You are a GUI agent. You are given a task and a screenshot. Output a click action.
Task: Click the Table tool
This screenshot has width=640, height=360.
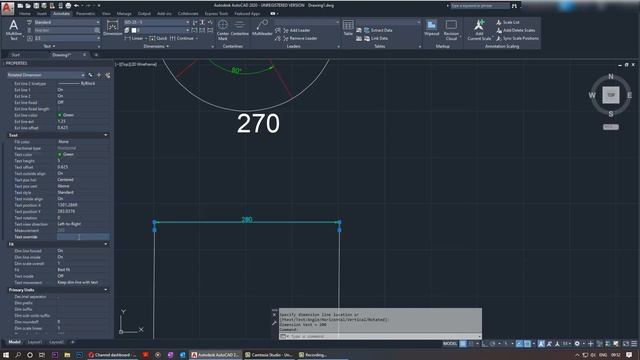click(348, 28)
